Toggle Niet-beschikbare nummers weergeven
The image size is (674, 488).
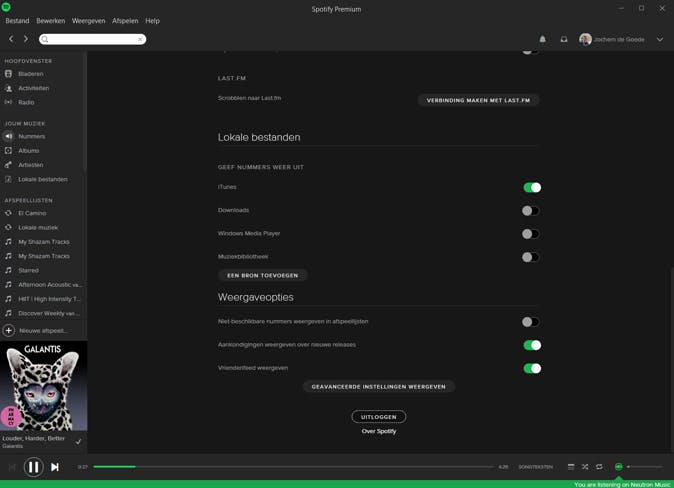[x=530, y=322]
